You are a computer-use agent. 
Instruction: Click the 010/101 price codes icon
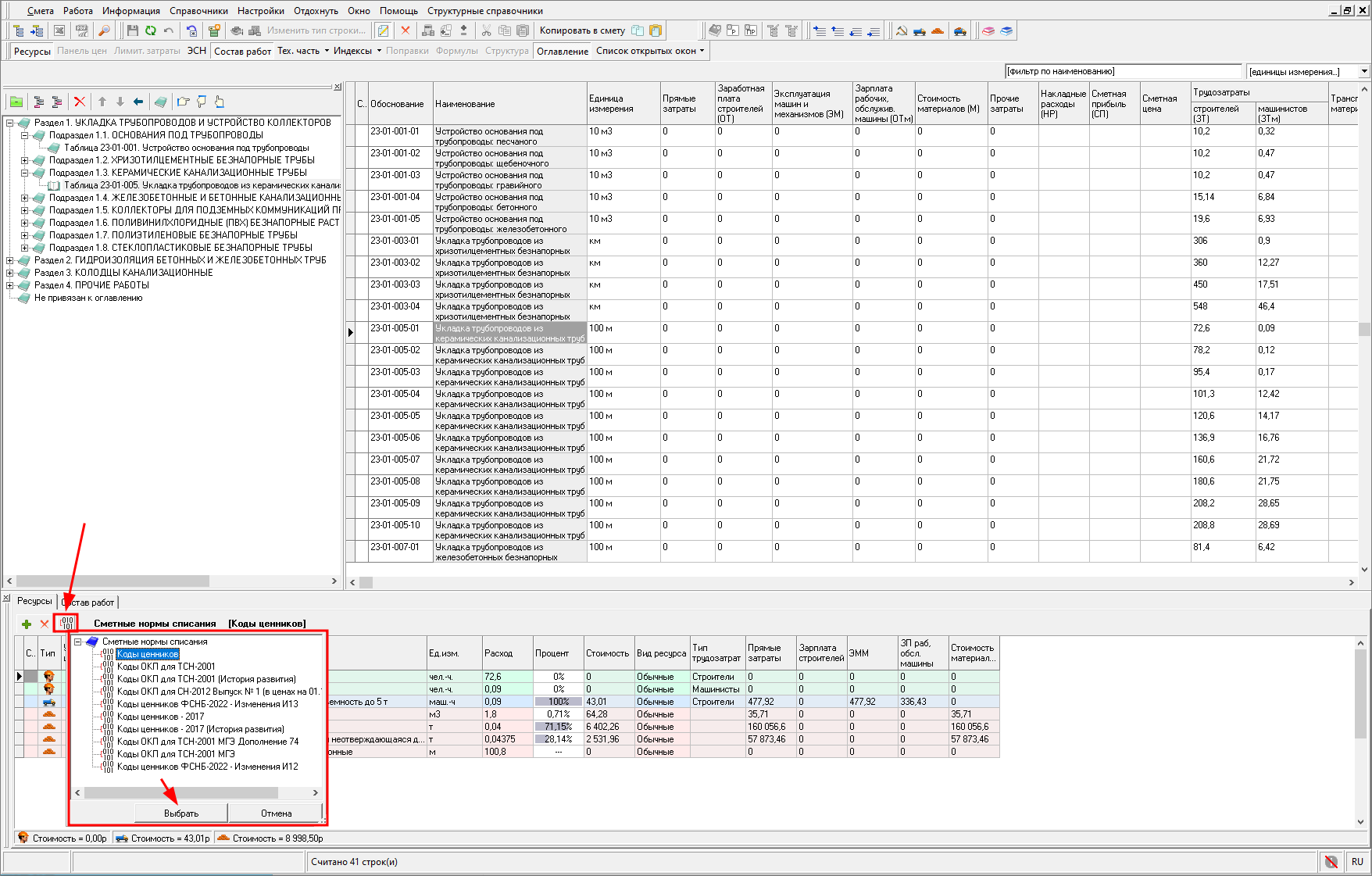66,623
